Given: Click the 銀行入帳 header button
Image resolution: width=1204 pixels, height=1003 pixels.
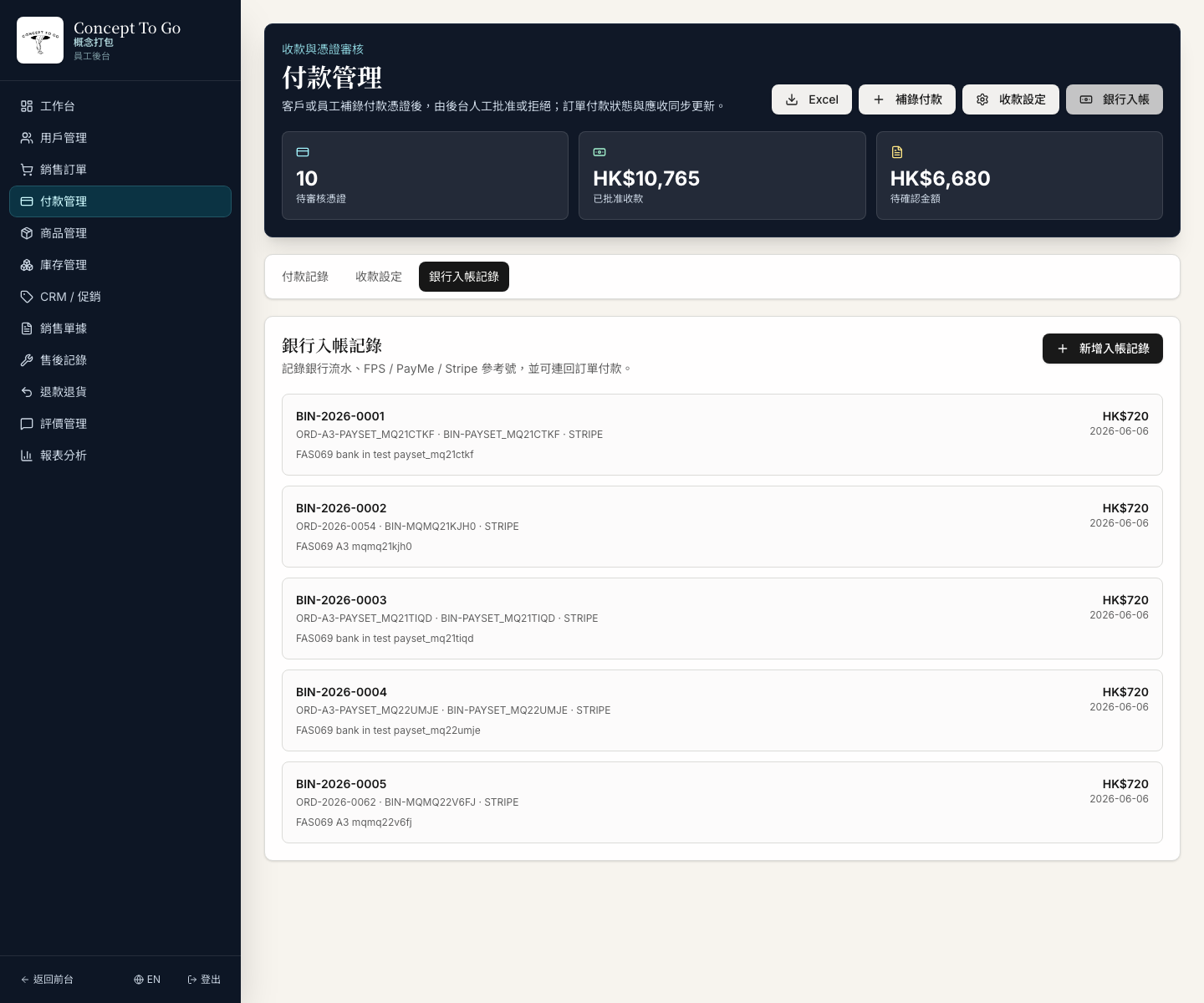Looking at the screenshot, I should [x=1115, y=99].
